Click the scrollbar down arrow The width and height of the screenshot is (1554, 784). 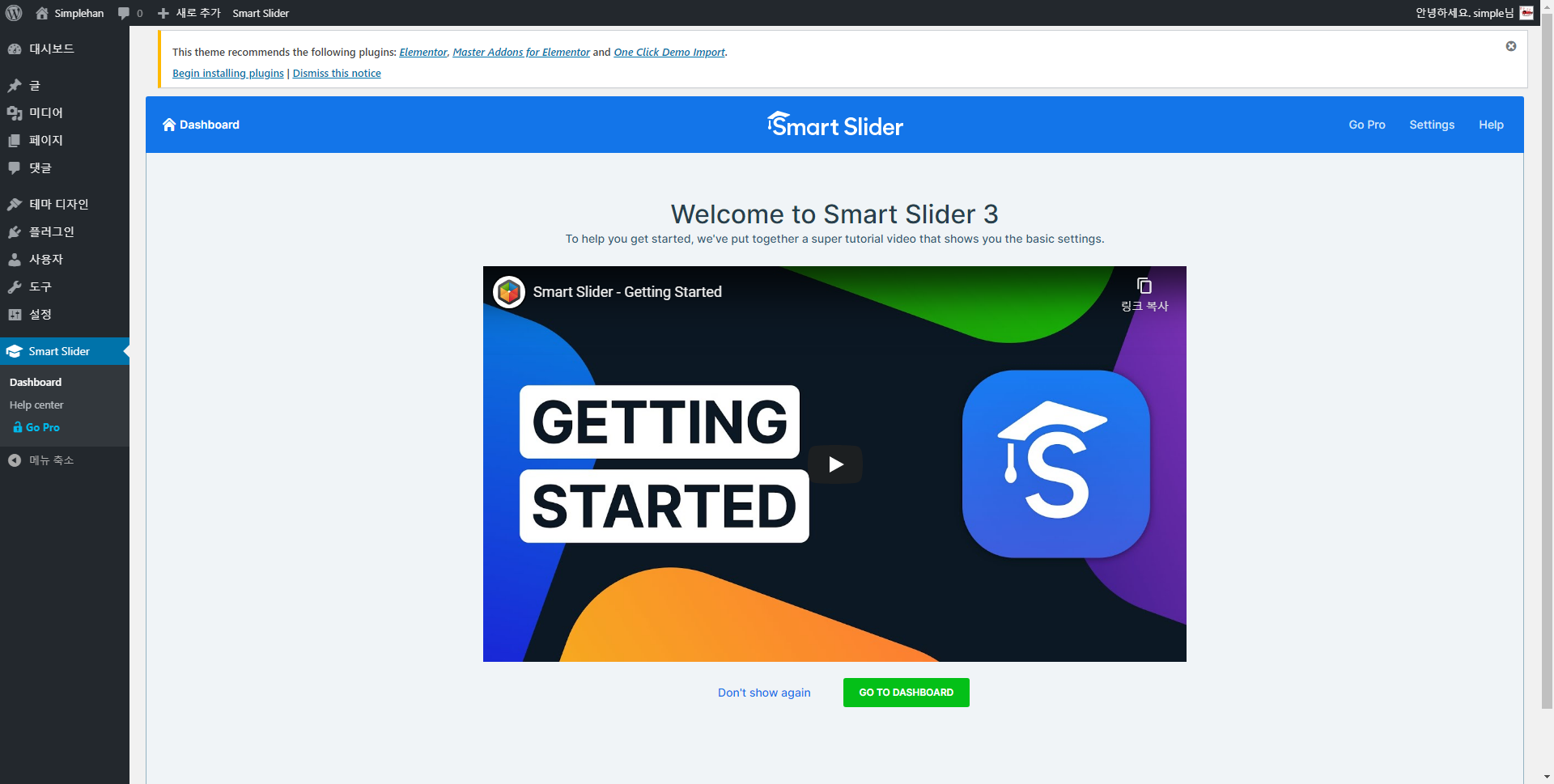1547,777
